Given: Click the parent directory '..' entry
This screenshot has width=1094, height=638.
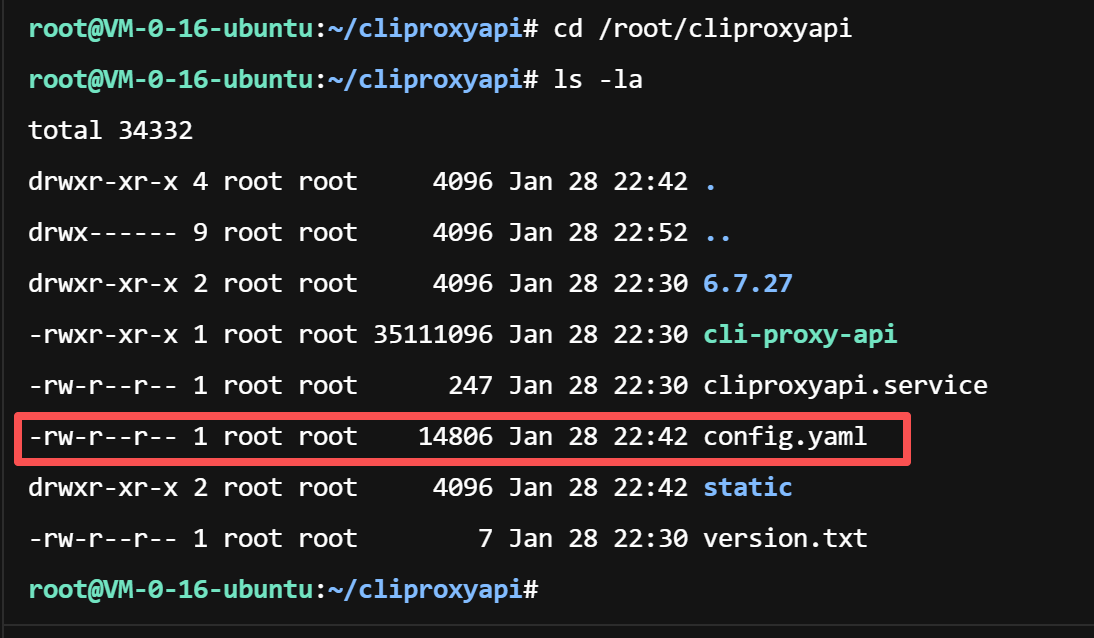Looking at the screenshot, I should 717,232.
